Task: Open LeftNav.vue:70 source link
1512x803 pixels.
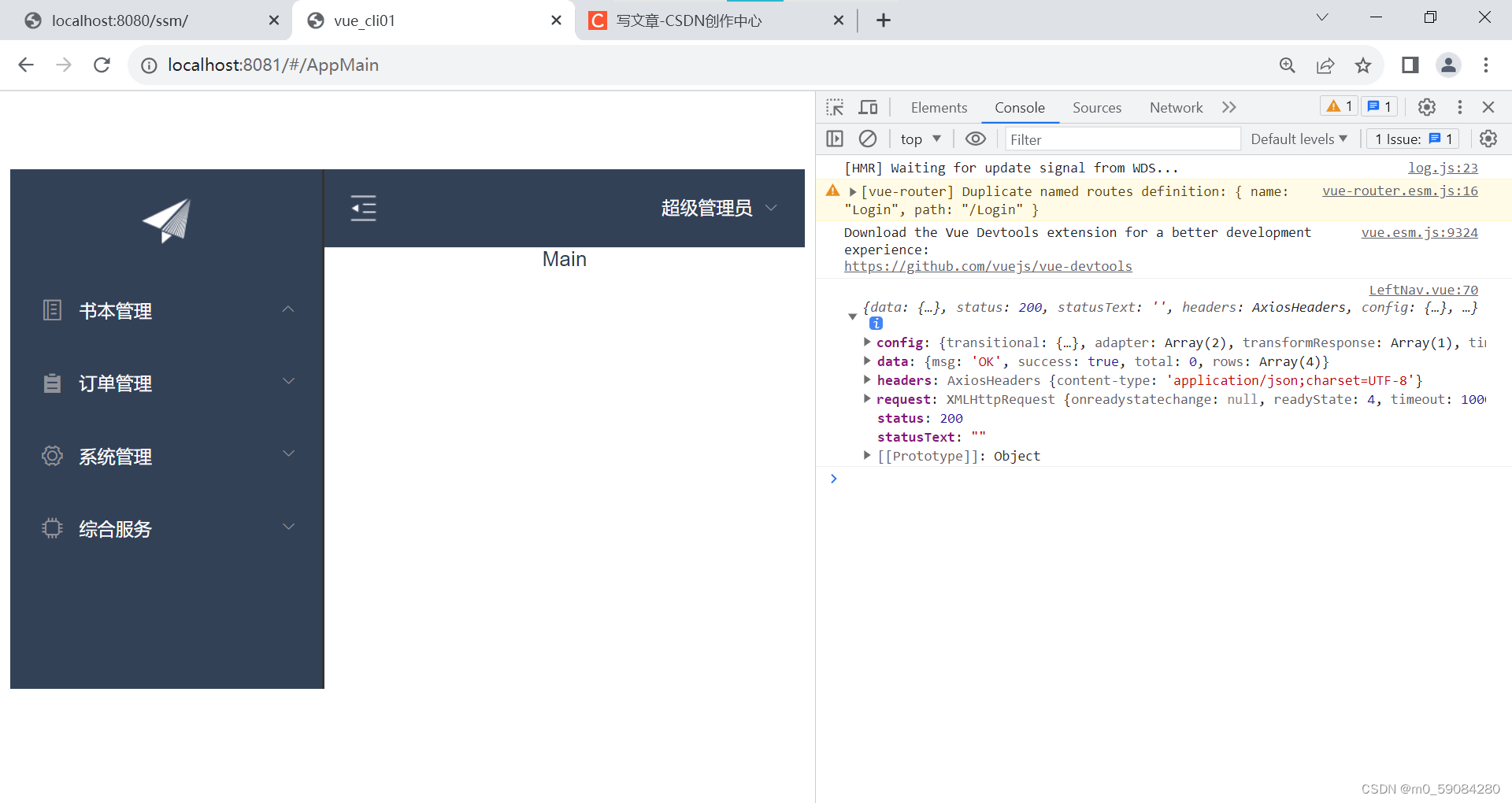Action: point(1423,290)
